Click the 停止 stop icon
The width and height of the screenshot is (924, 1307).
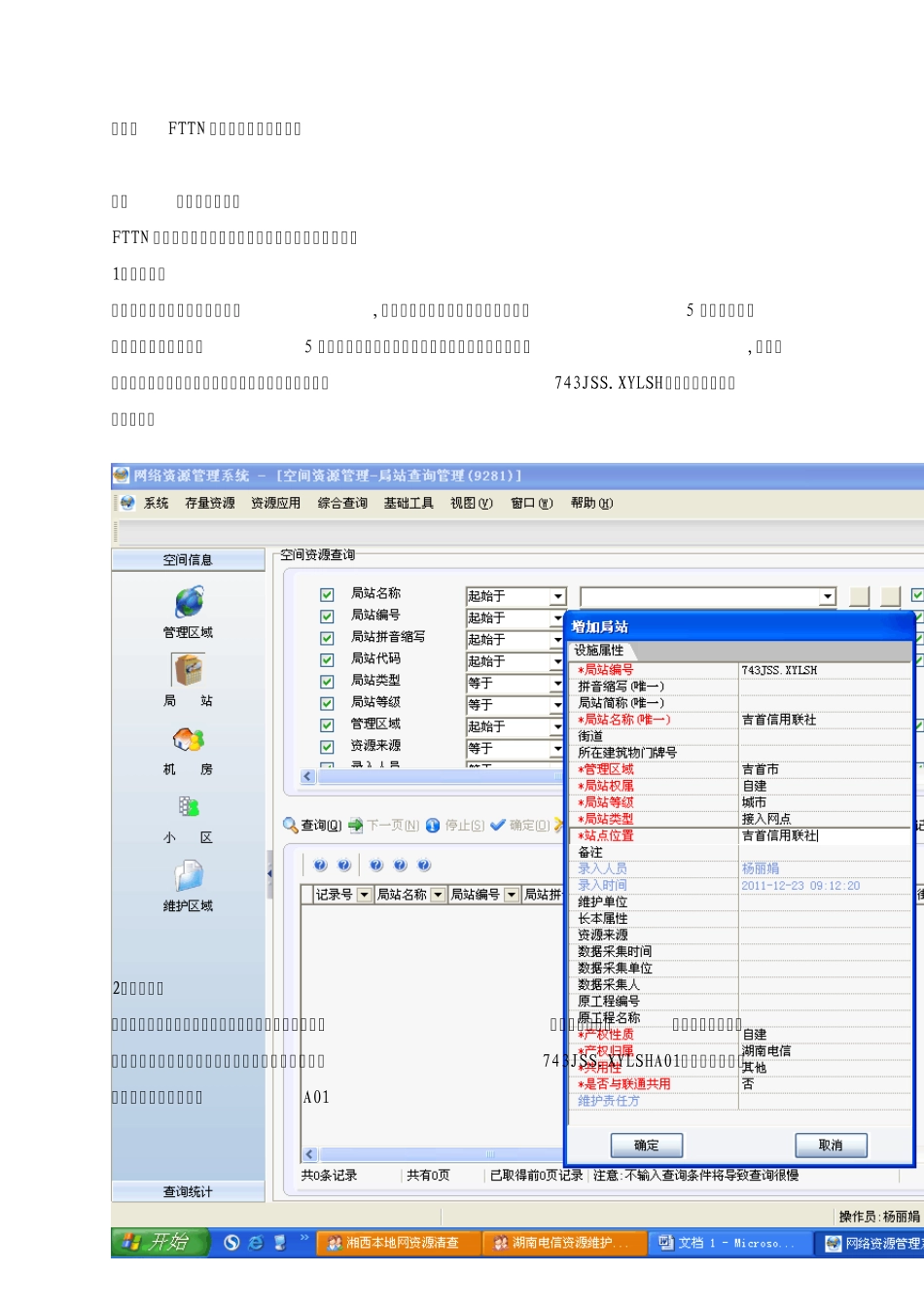(x=433, y=825)
